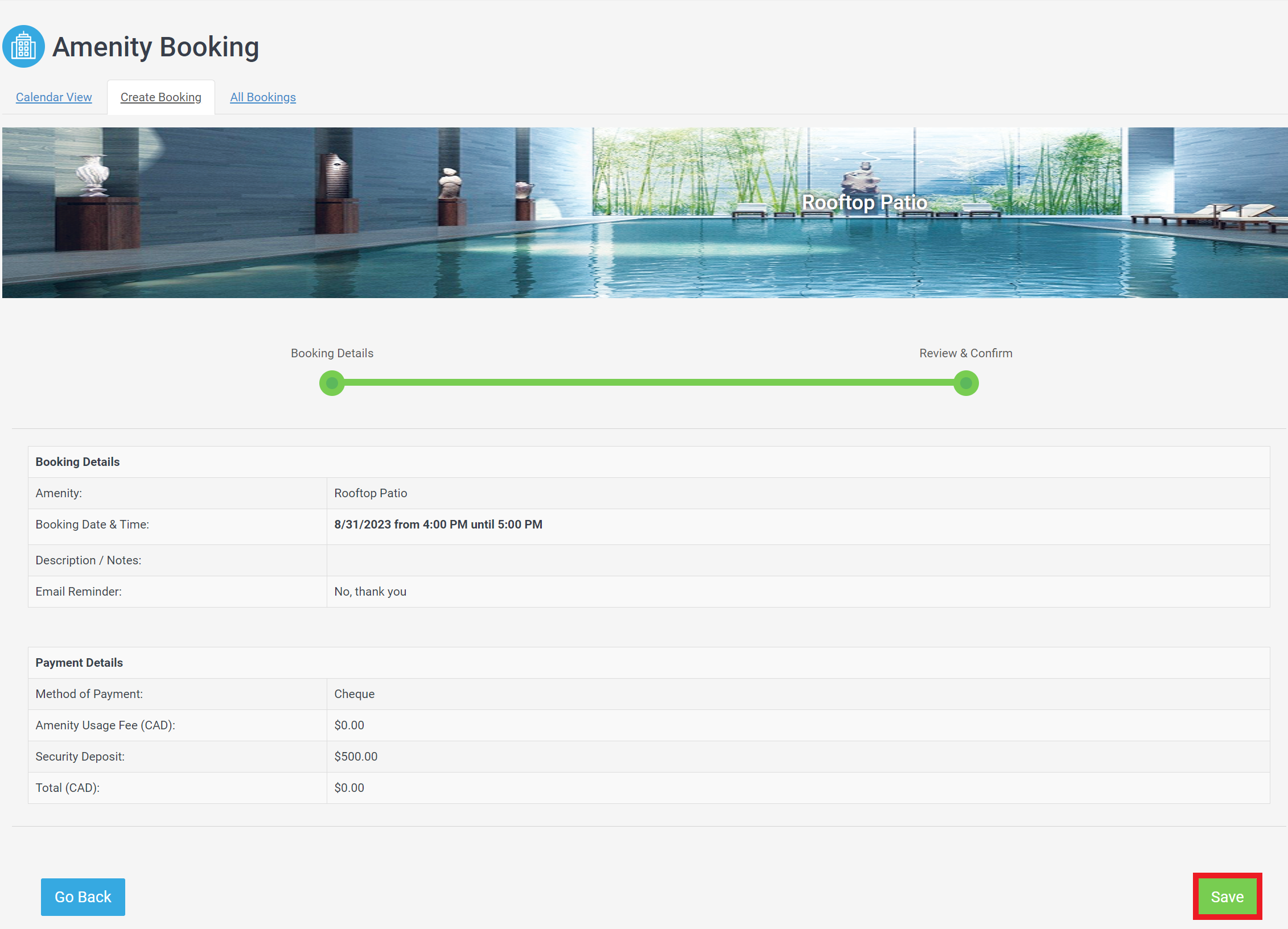Click the 'Email Reminder:' label
Screen dimensions: 1288x929
(x=79, y=592)
